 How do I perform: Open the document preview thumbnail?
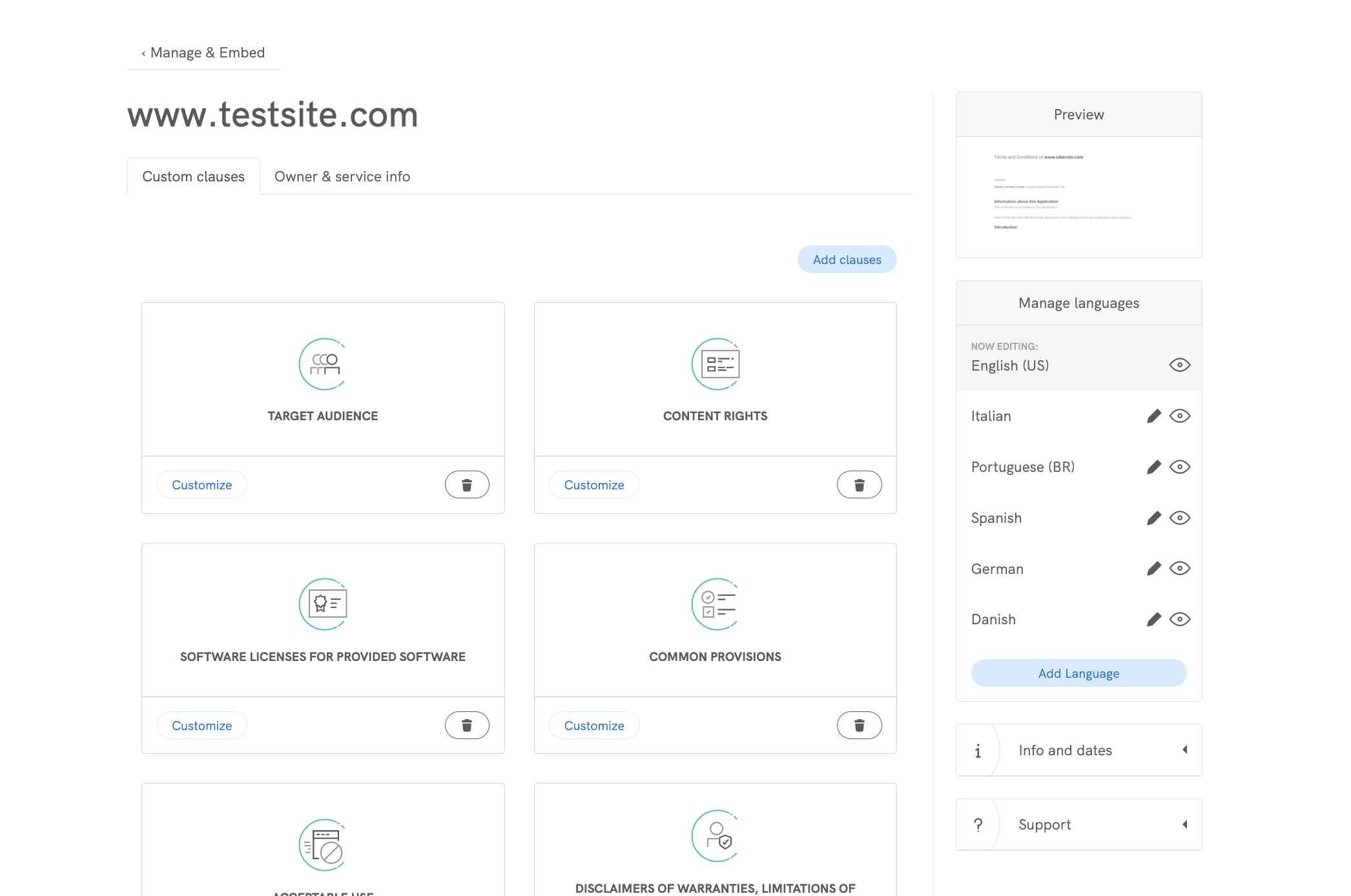1078,197
